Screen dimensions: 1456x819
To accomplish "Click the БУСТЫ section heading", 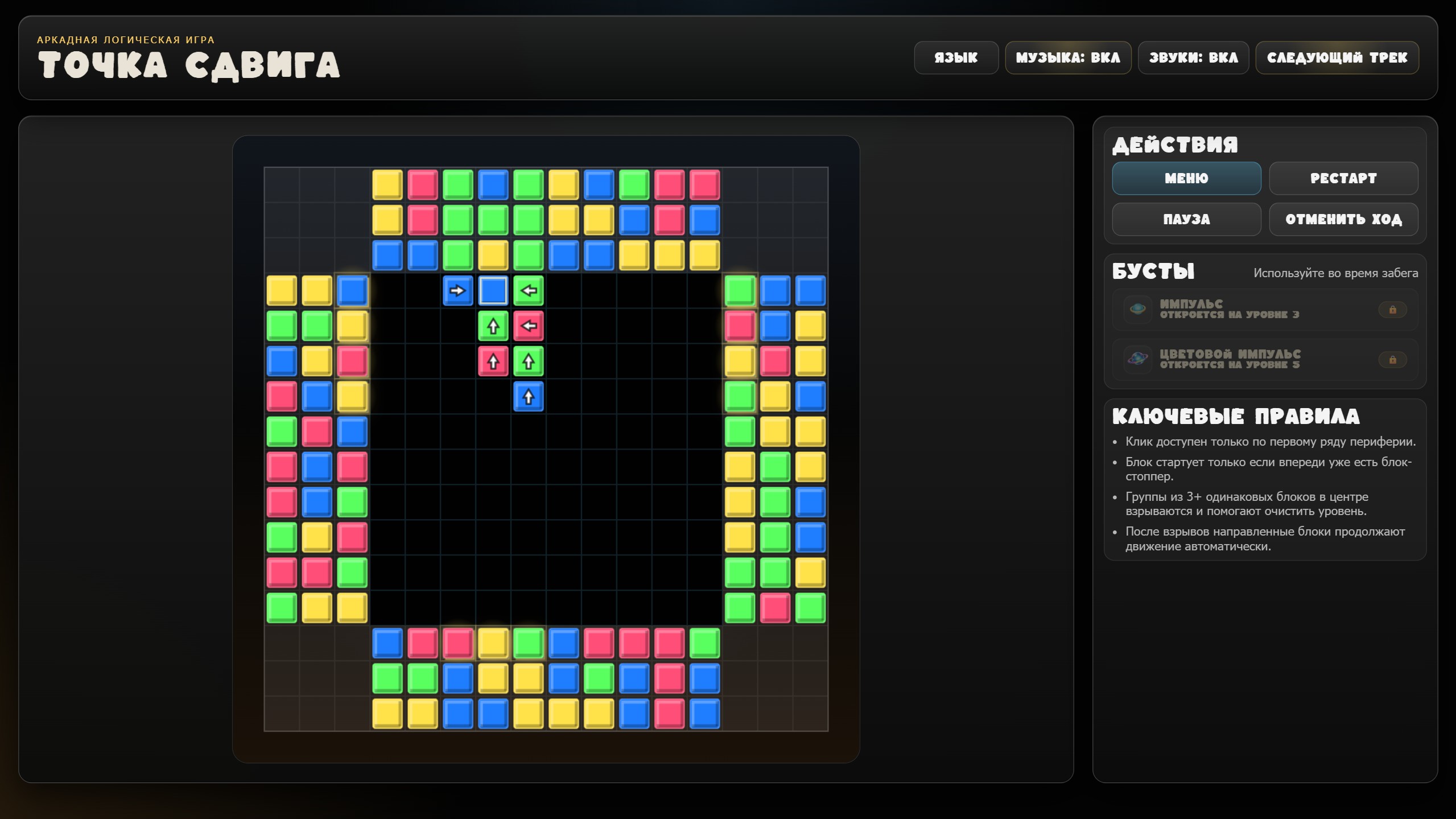I will click(x=1153, y=271).
